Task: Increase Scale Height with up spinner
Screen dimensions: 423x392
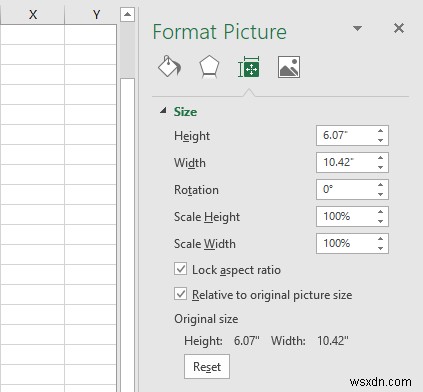Action: [x=380, y=212]
